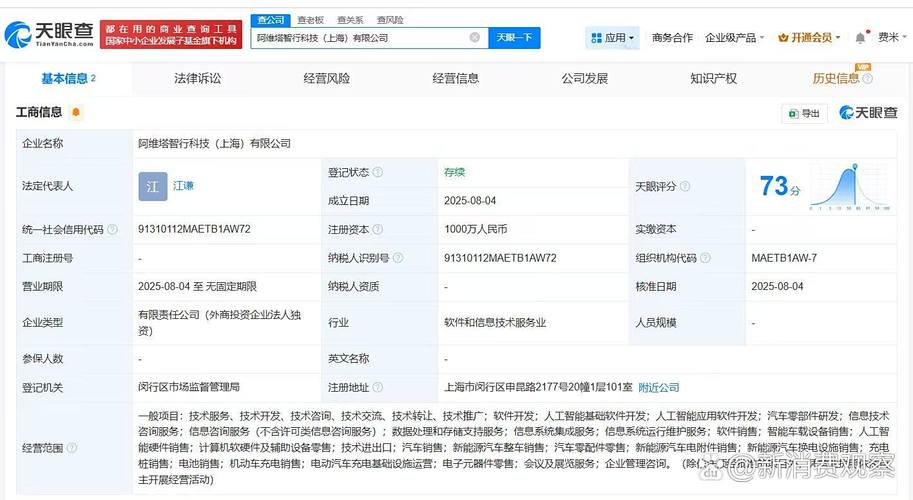
Task: Switch to the 经营风险 tab
Action: tap(327, 79)
